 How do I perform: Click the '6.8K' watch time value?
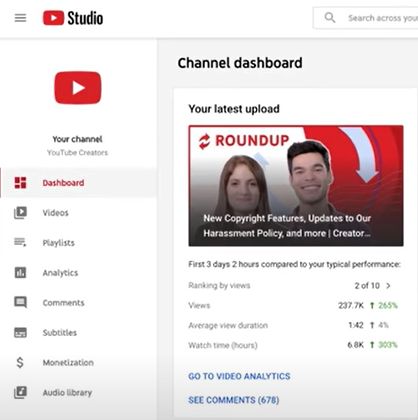356,345
